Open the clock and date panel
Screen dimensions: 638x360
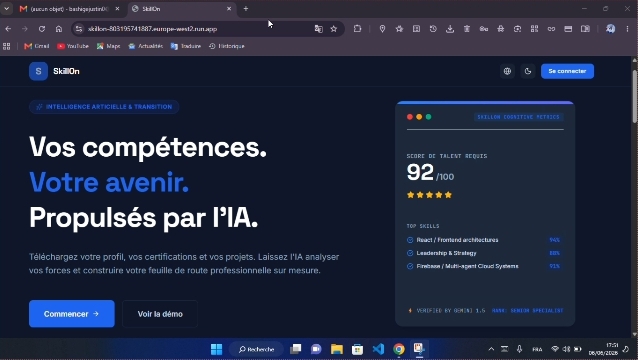click(x=603, y=349)
